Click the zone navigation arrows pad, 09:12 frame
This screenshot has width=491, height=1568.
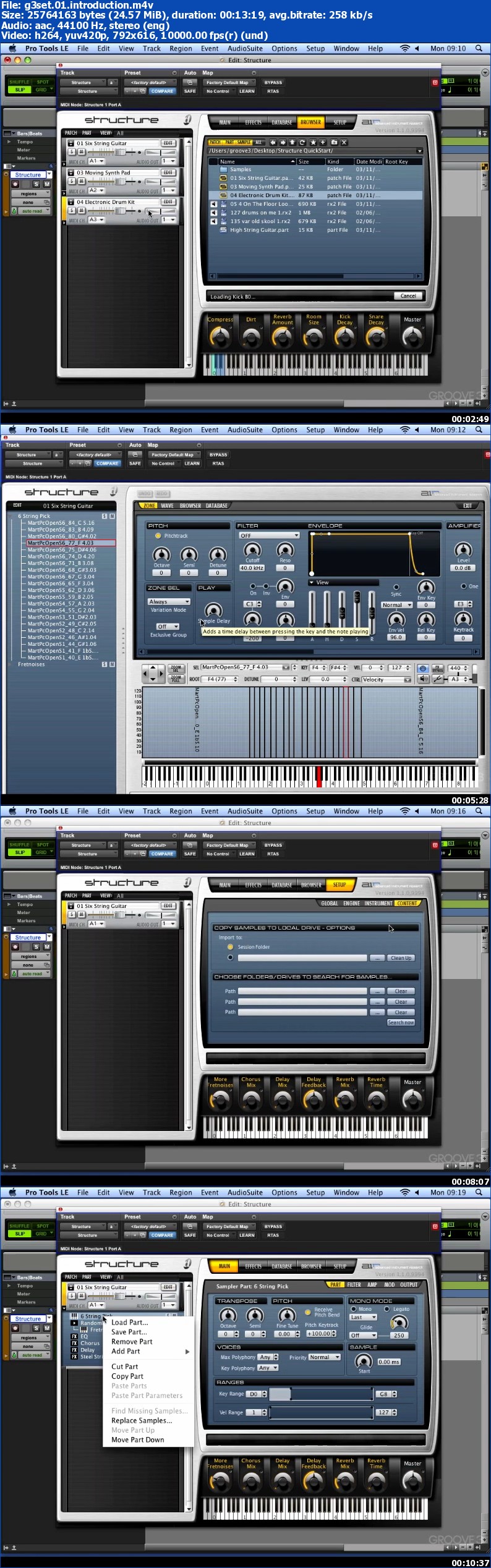click(x=153, y=674)
